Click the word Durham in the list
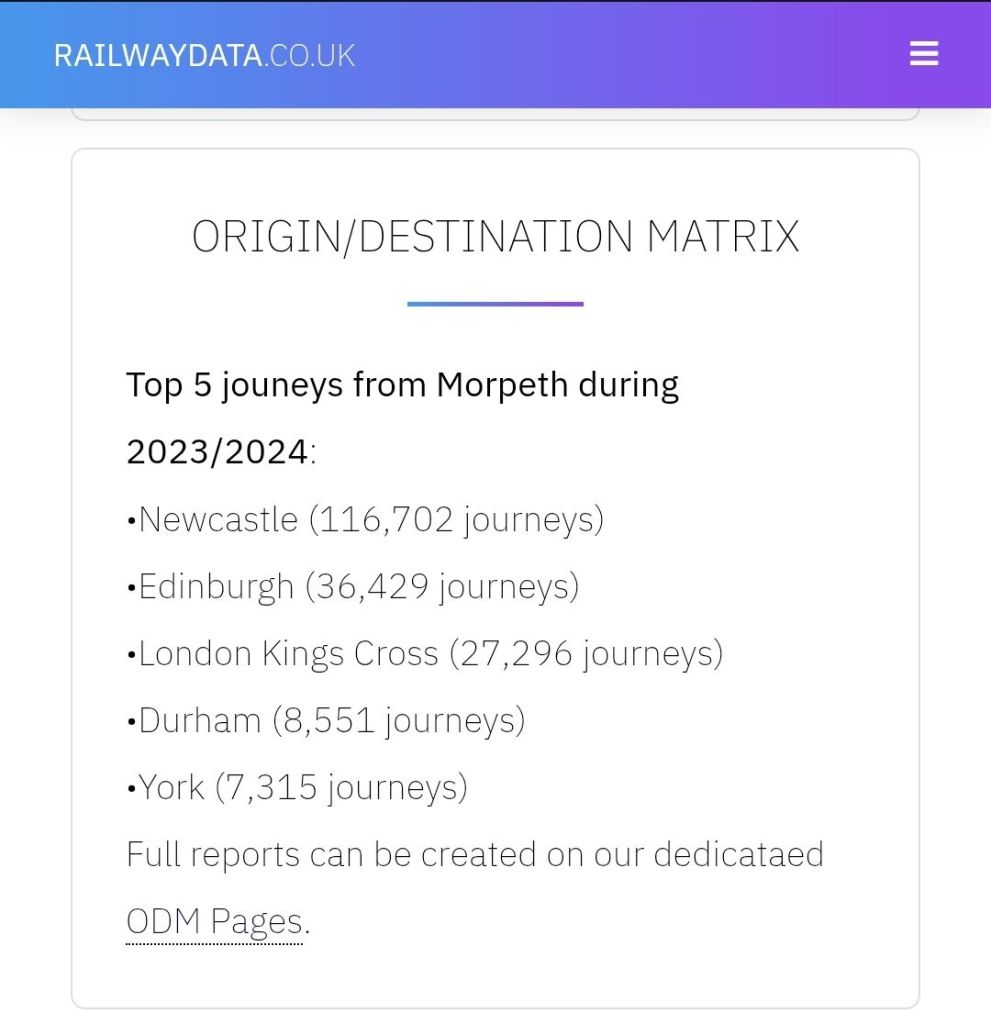Screen dimensions: 991x1024 tap(199, 721)
